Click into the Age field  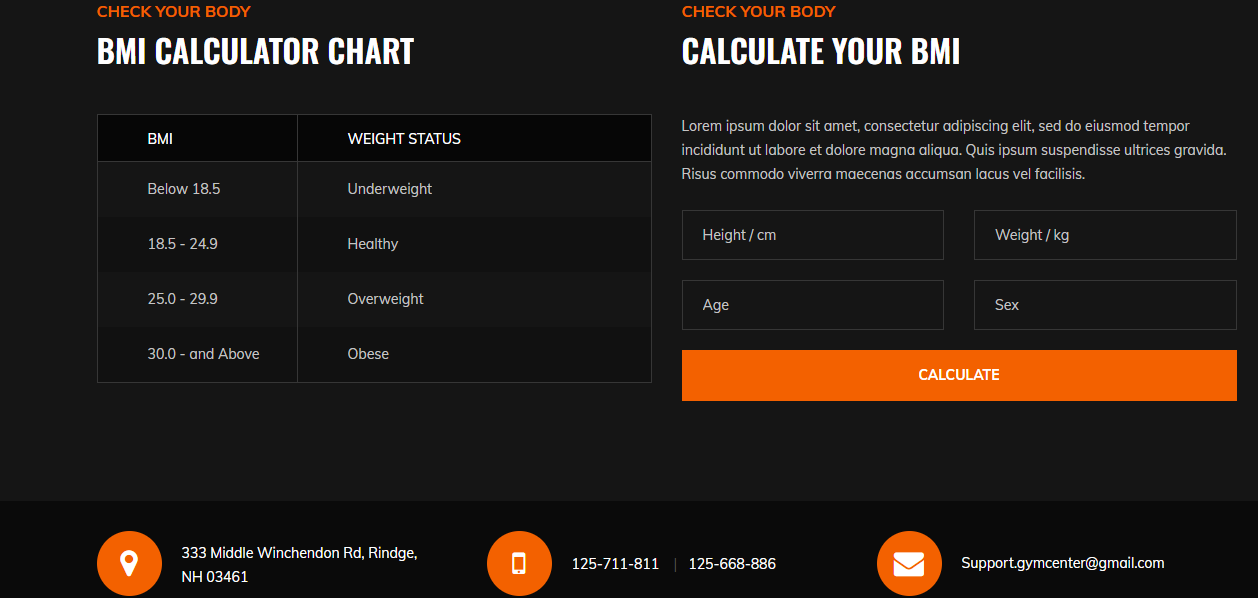coord(812,305)
